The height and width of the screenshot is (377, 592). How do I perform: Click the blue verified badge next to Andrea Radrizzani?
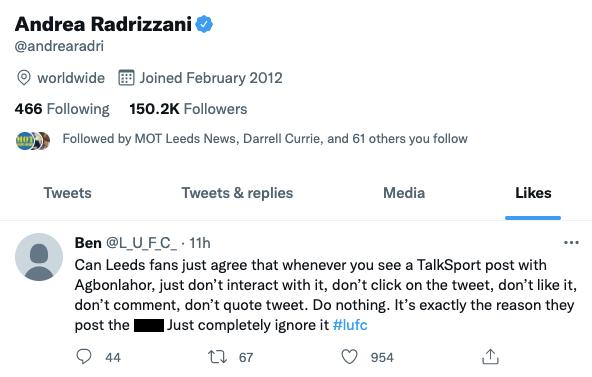(204, 24)
